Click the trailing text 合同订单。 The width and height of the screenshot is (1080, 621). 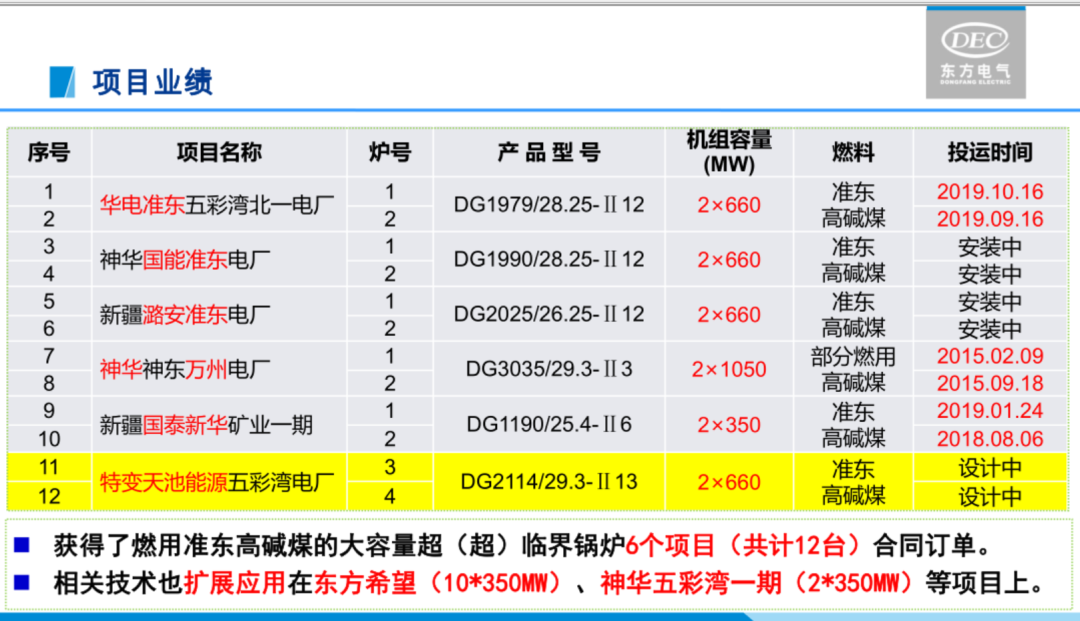point(934,546)
